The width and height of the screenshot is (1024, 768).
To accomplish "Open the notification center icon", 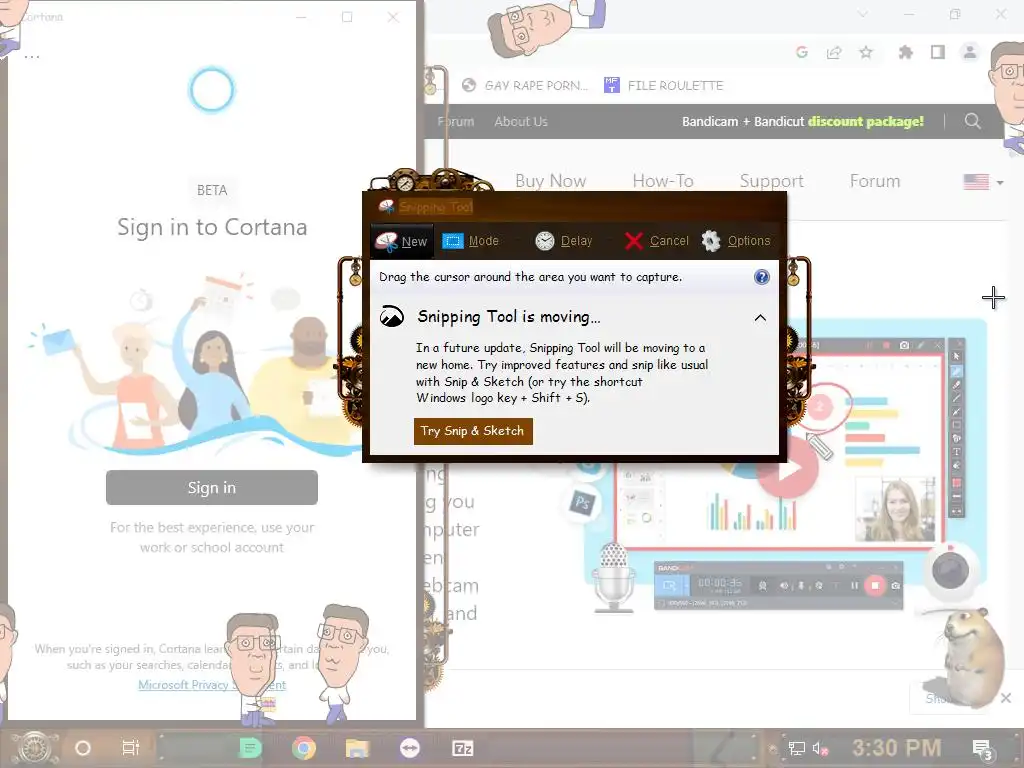I will pos(982,750).
